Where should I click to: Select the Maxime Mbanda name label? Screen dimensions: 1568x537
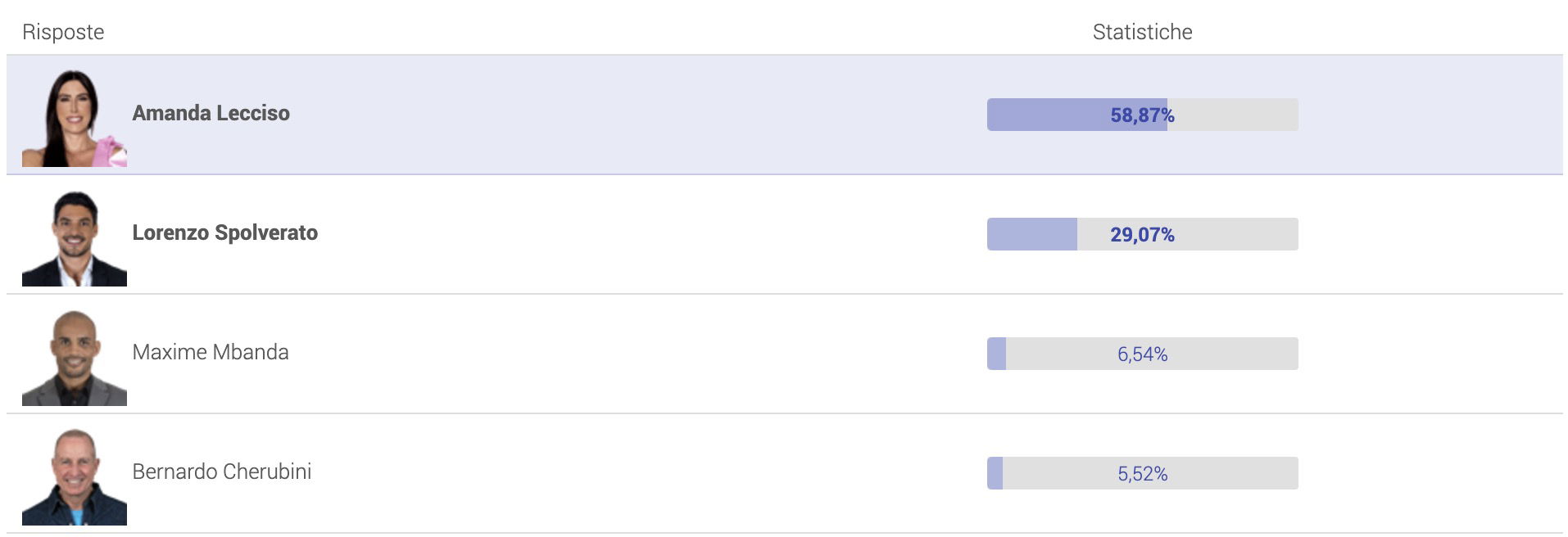coord(211,352)
